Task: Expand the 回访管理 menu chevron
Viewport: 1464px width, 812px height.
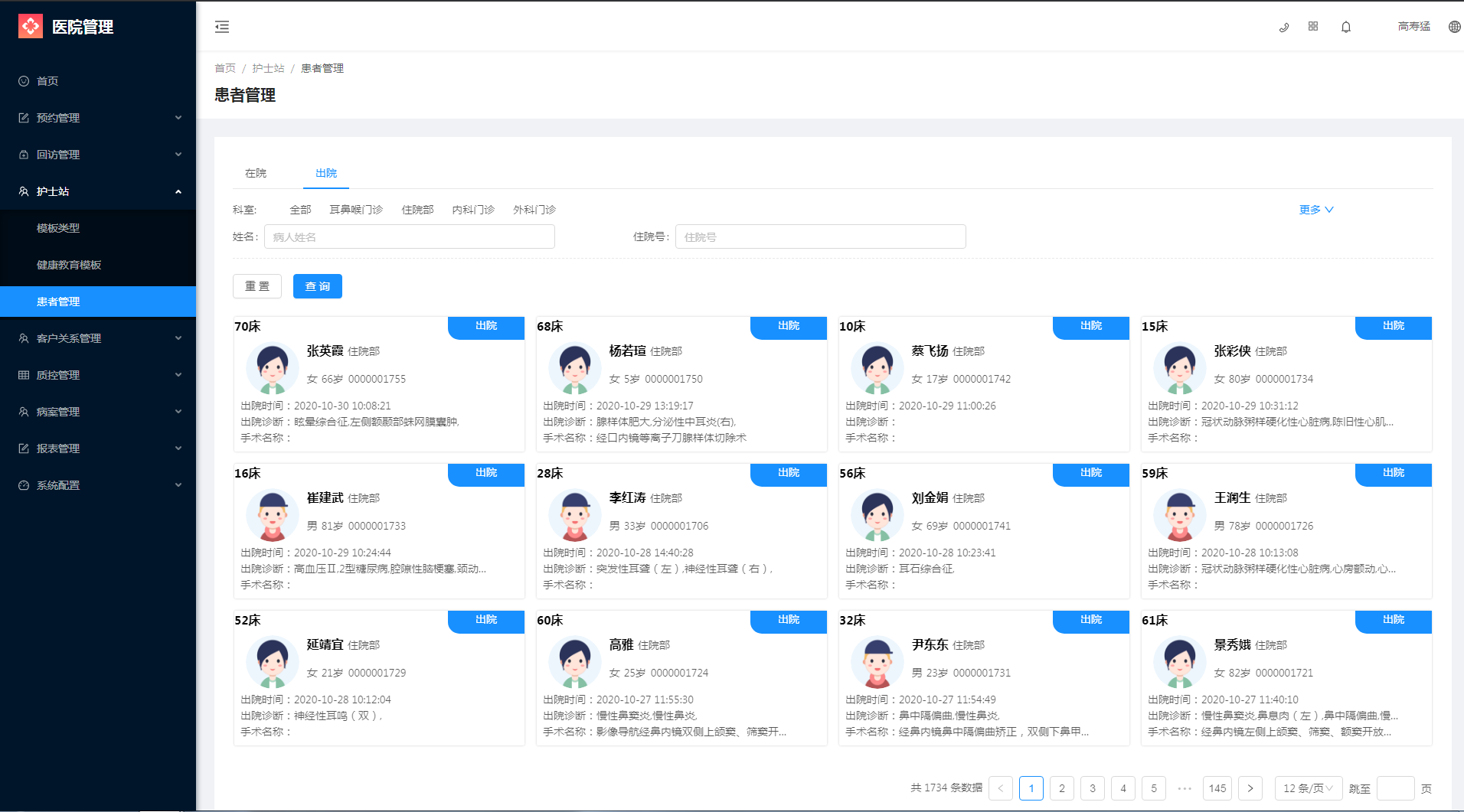Action: click(178, 155)
